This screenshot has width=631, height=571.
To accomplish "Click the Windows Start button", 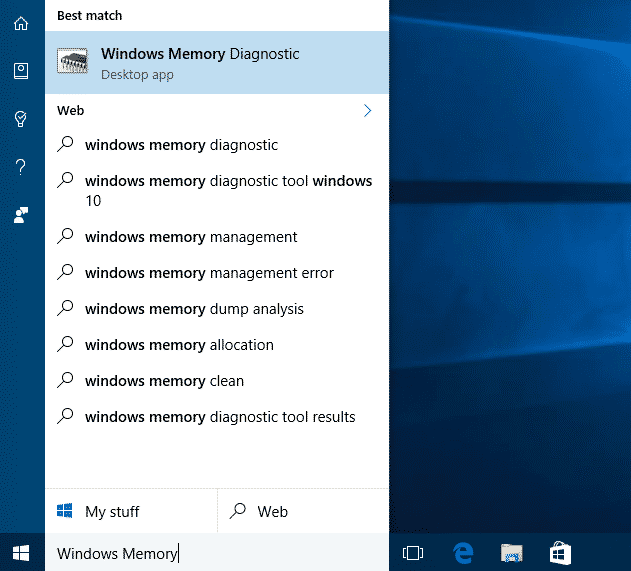I will click(x=21, y=553).
